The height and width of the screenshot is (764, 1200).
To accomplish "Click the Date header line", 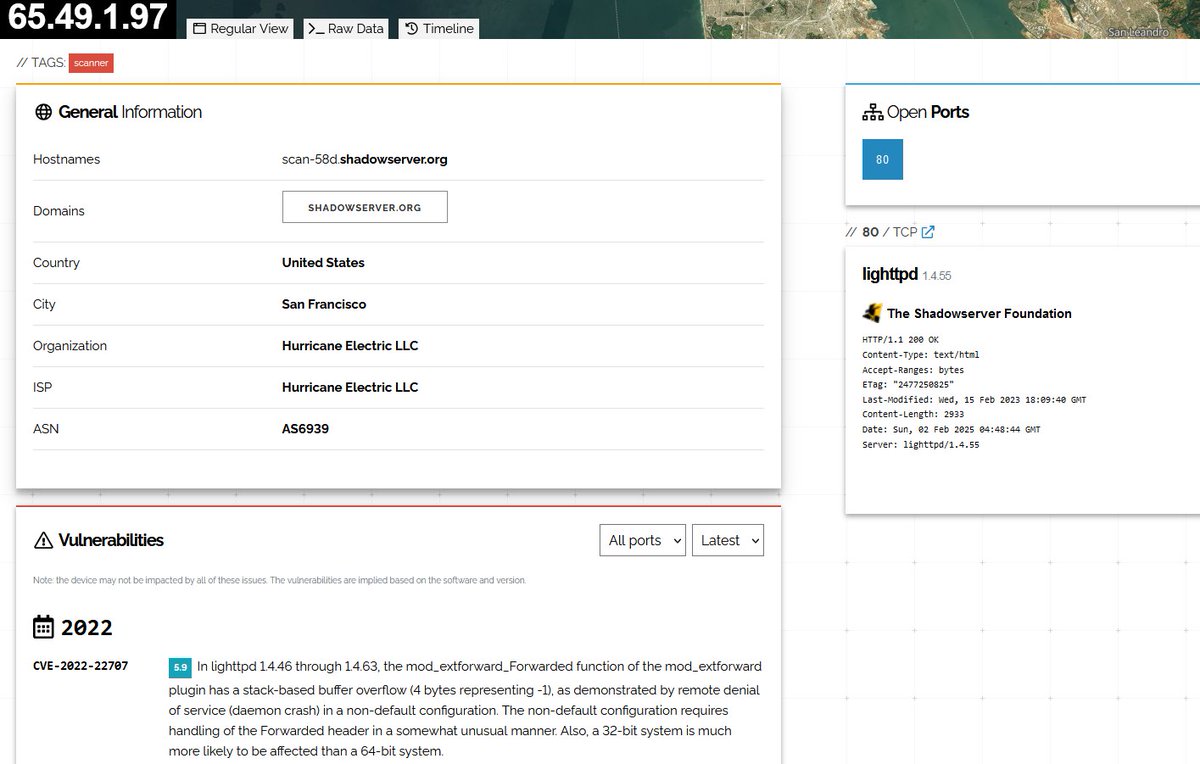I will tap(951, 430).
